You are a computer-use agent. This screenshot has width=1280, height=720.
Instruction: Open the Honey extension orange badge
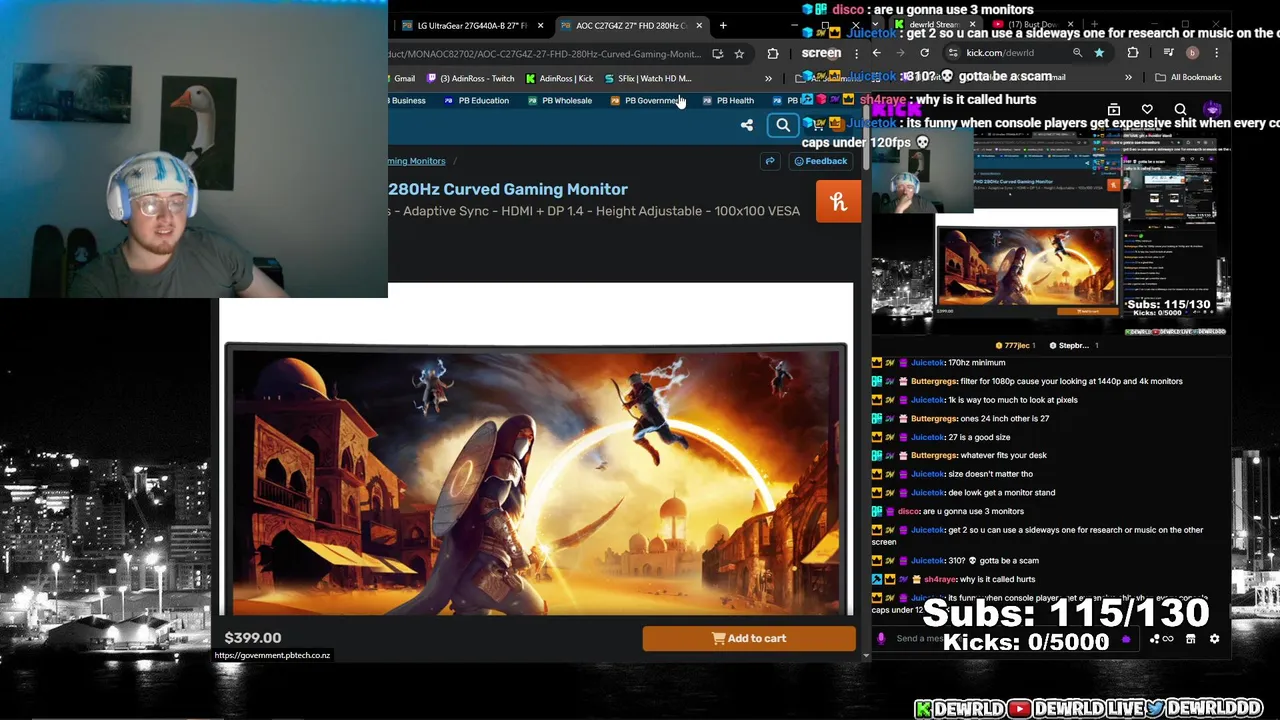coord(838,202)
